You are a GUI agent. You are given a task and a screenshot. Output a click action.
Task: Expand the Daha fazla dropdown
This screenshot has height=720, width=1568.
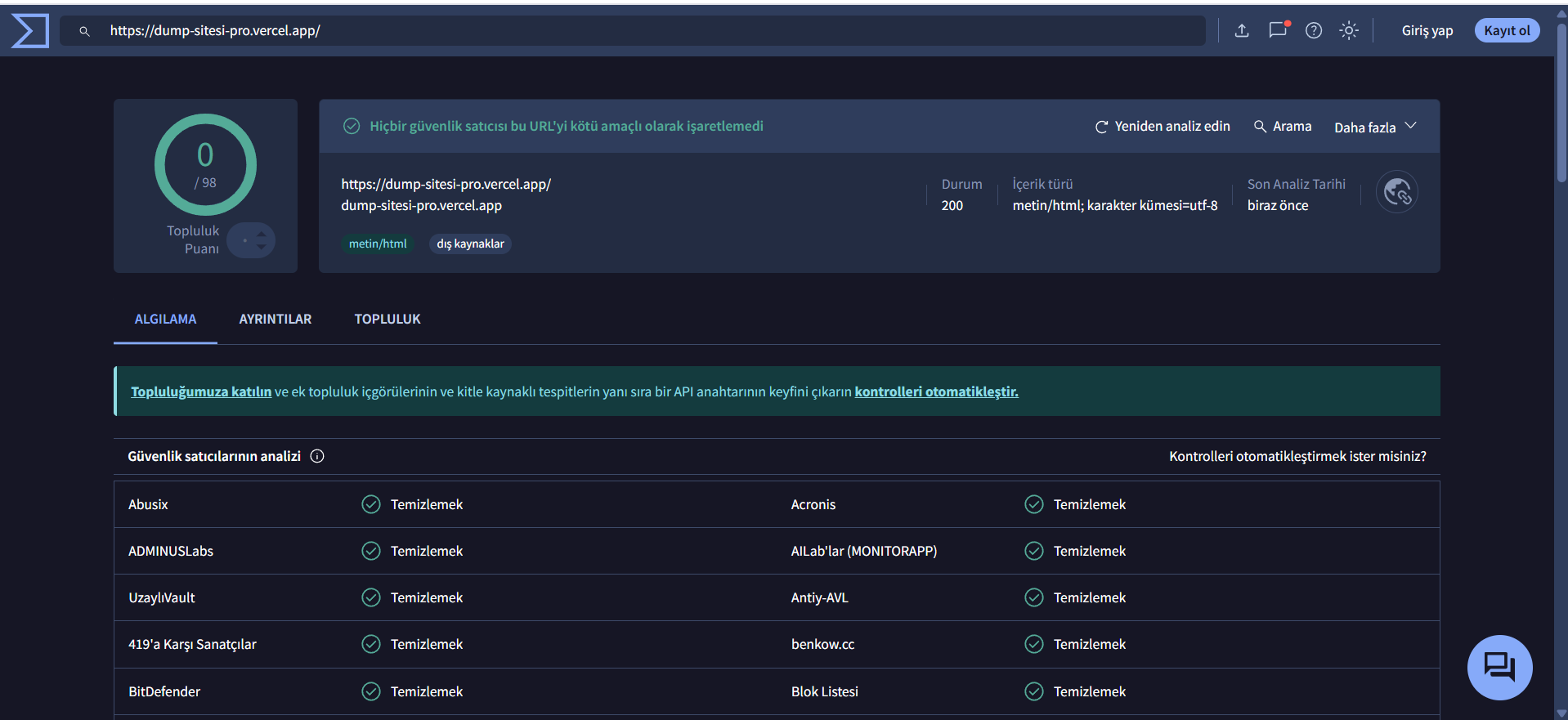tap(1375, 127)
